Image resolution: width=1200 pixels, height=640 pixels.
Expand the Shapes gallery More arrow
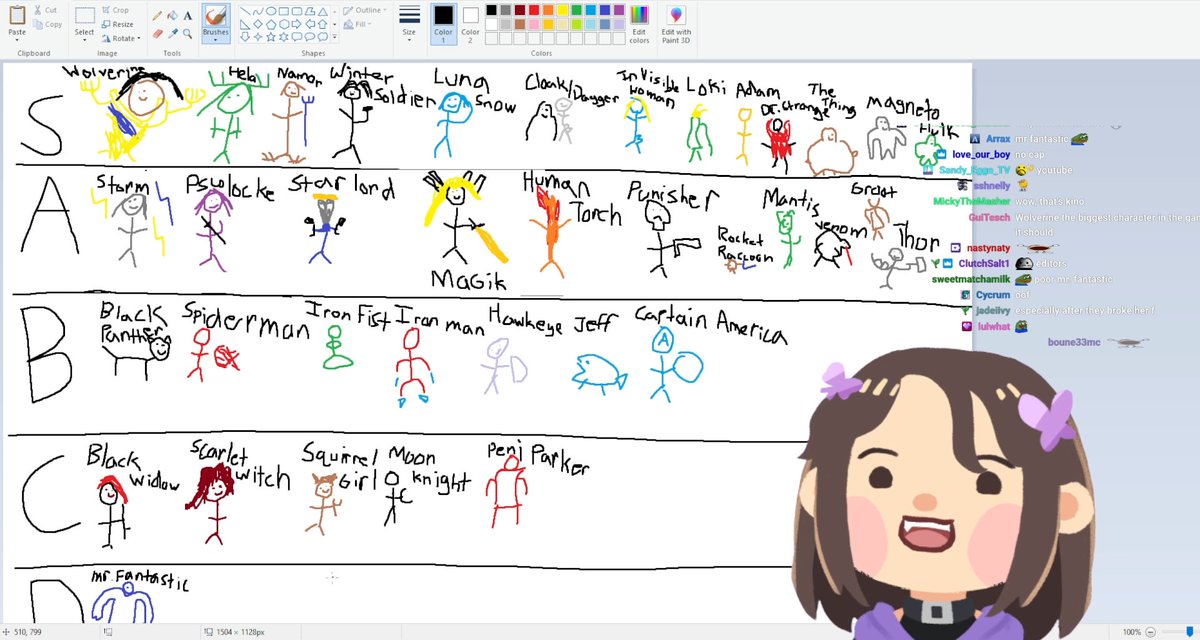tap(334, 37)
